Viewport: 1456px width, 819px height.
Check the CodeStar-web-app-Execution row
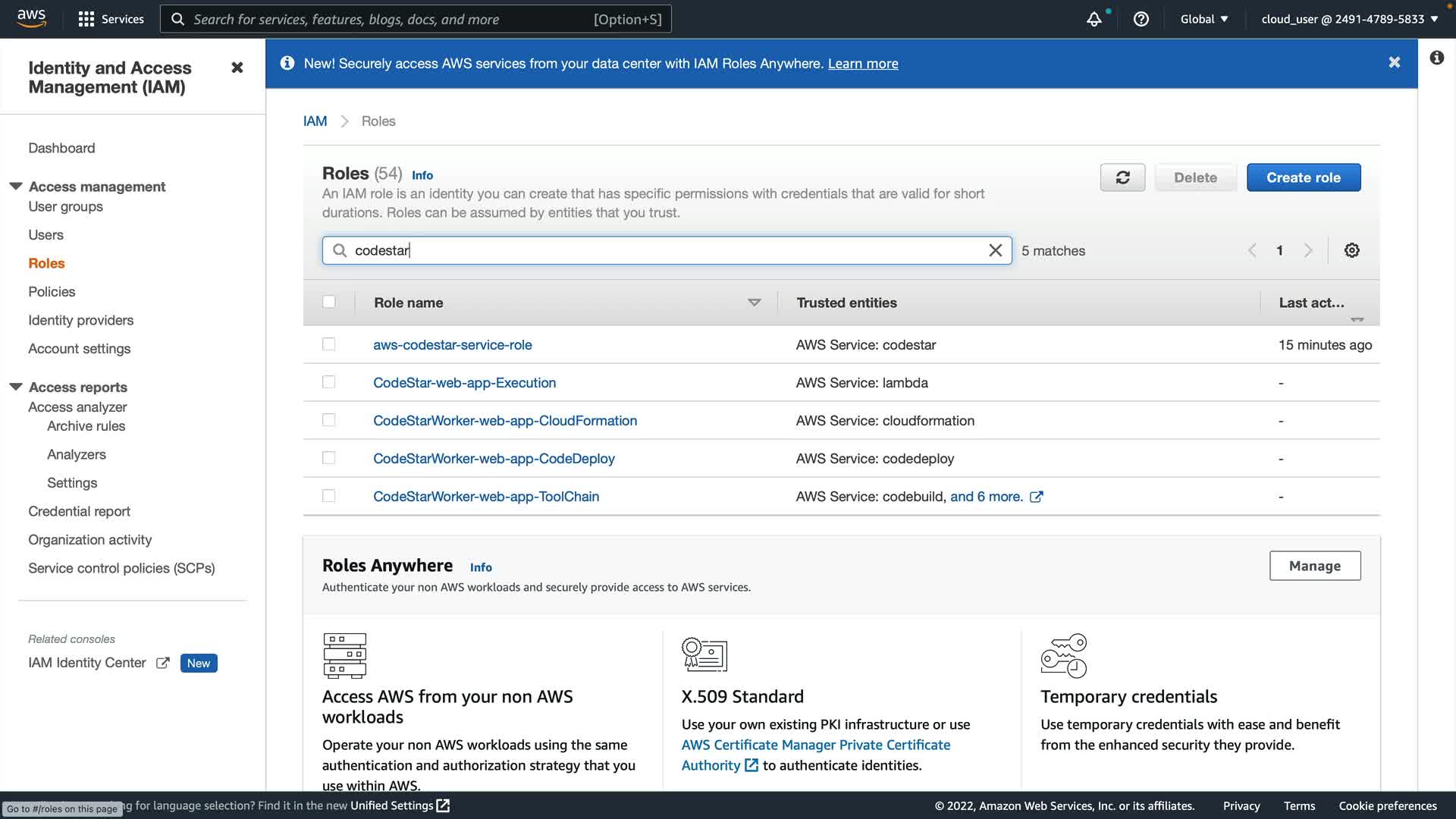328,382
